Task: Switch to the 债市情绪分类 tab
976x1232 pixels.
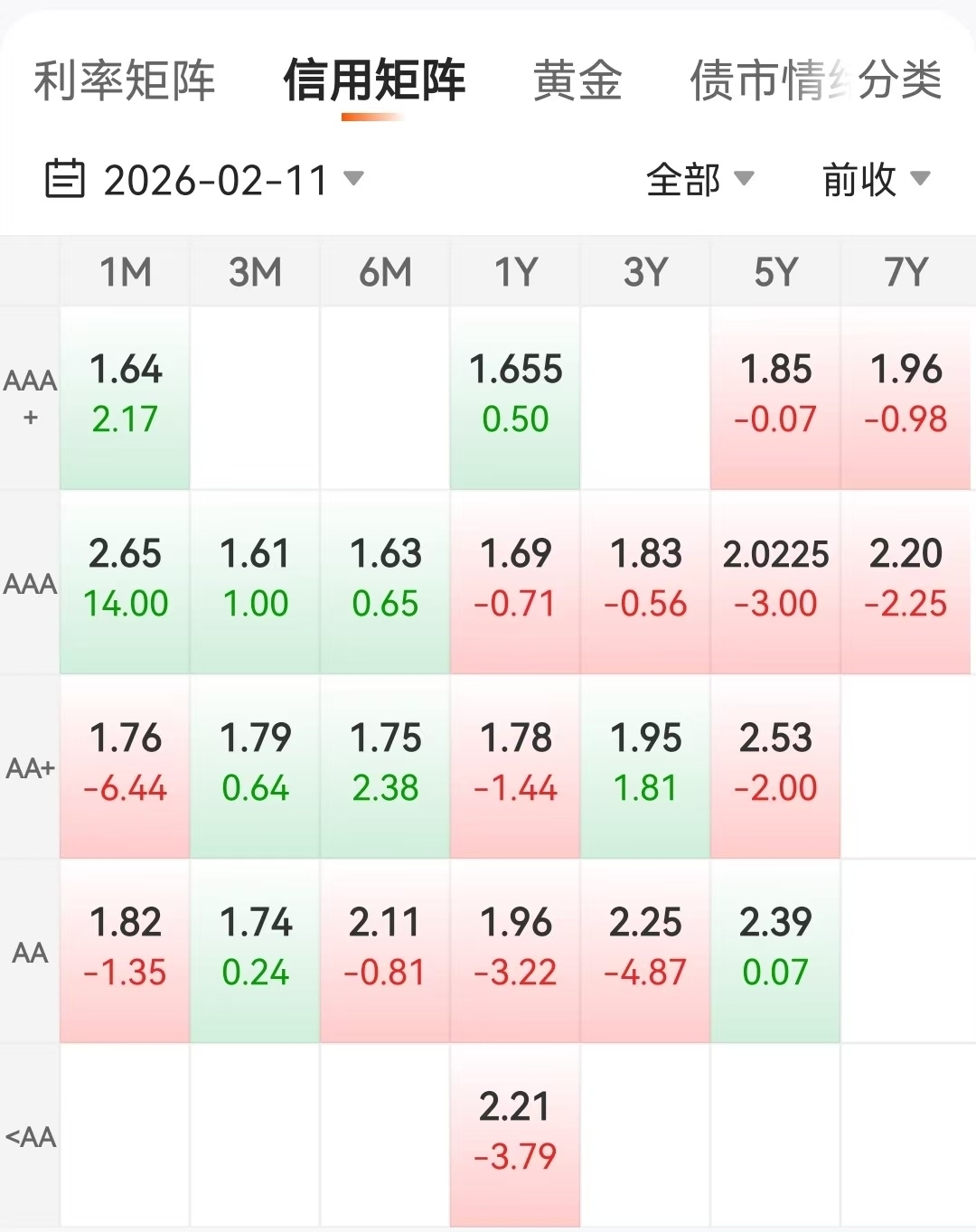Action: tap(815, 80)
